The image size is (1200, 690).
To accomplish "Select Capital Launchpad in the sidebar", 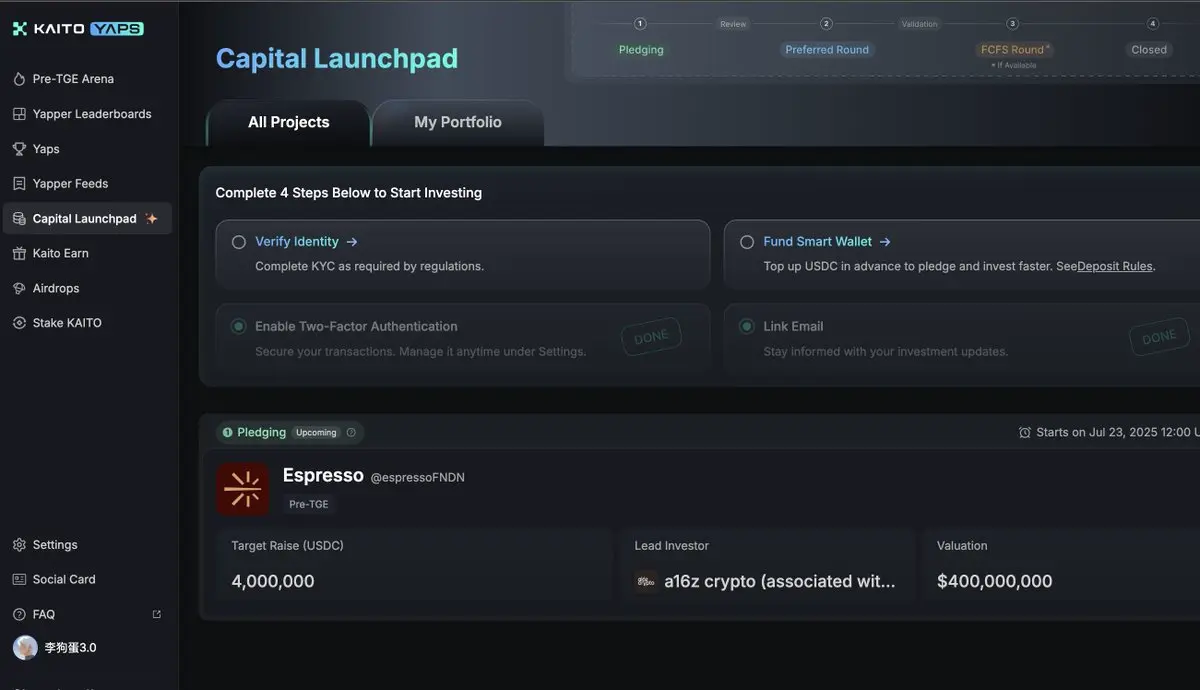I will point(87,219).
